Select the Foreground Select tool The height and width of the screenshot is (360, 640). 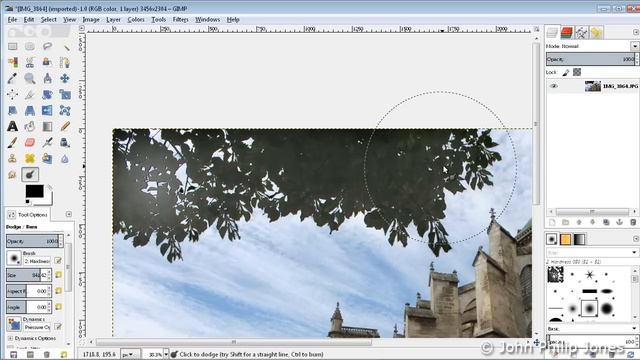[x=47, y=62]
